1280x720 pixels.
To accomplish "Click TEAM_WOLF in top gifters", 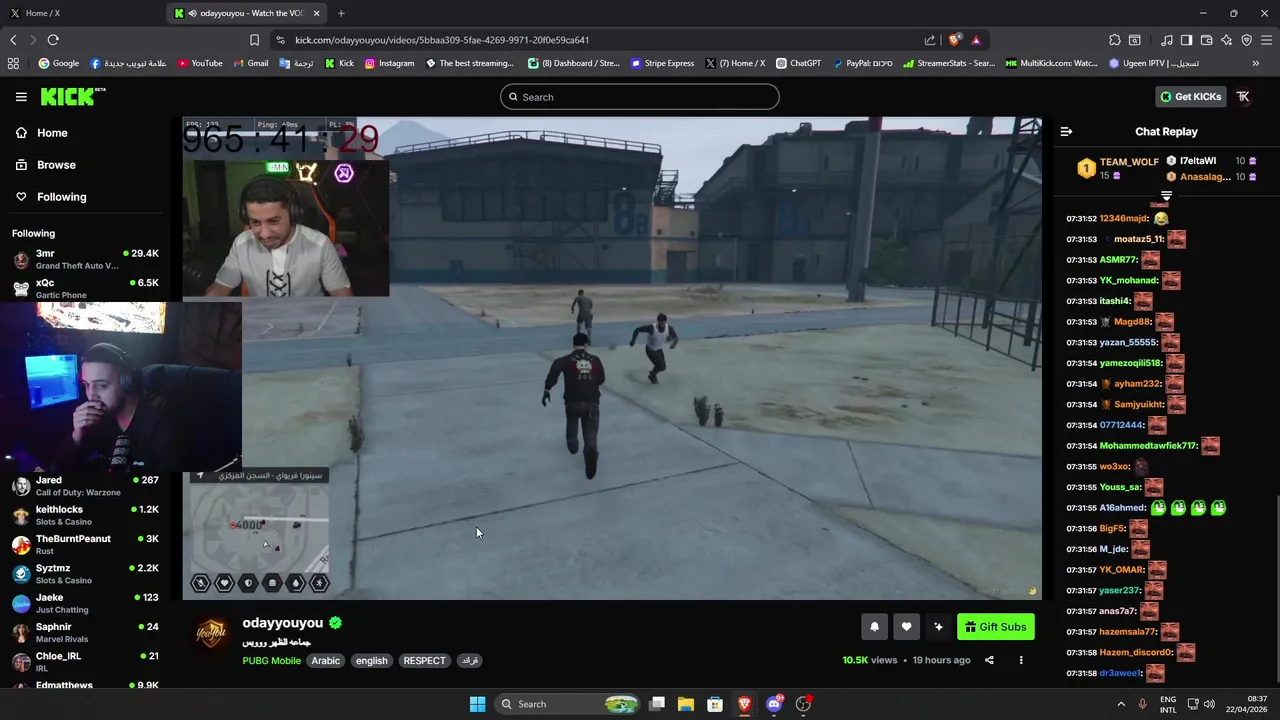I will pyautogui.click(x=1129, y=162).
